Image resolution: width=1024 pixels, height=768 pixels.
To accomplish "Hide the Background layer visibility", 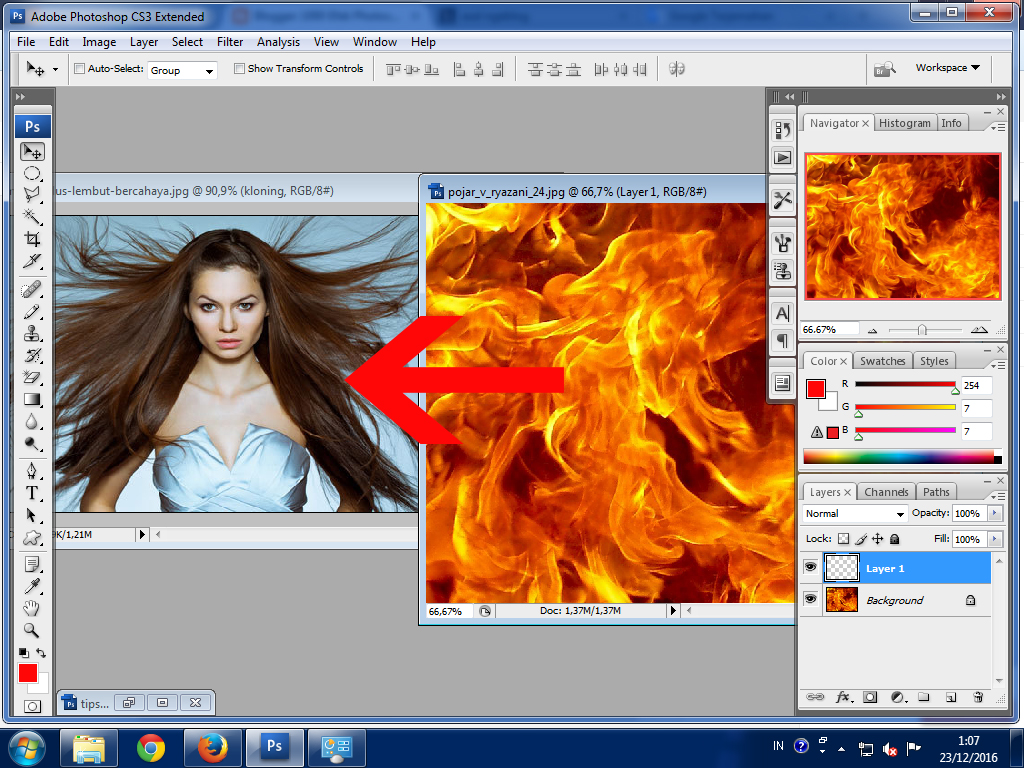I will pos(810,599).
